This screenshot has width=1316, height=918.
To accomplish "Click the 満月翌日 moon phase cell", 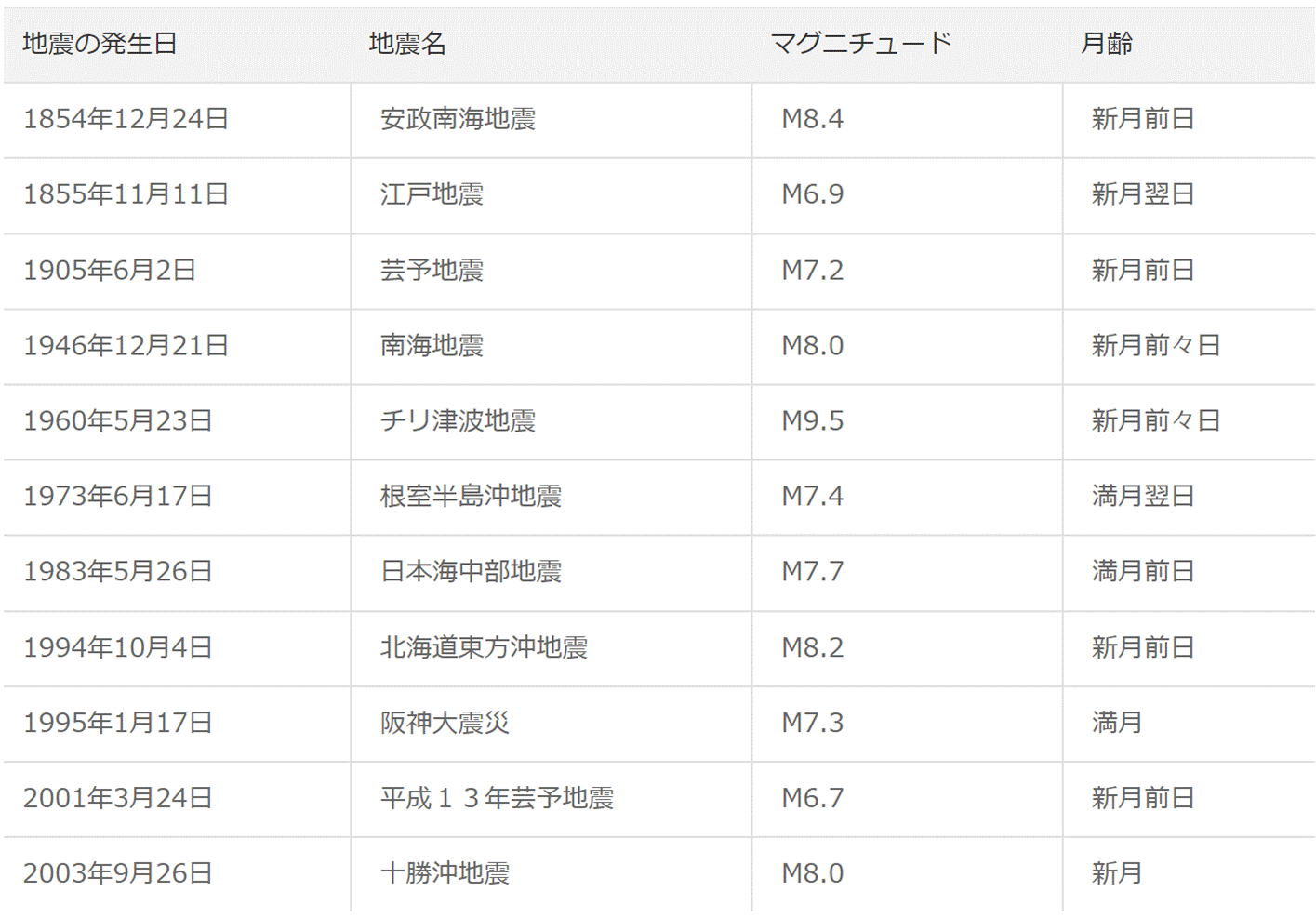I will point(1142,497).
